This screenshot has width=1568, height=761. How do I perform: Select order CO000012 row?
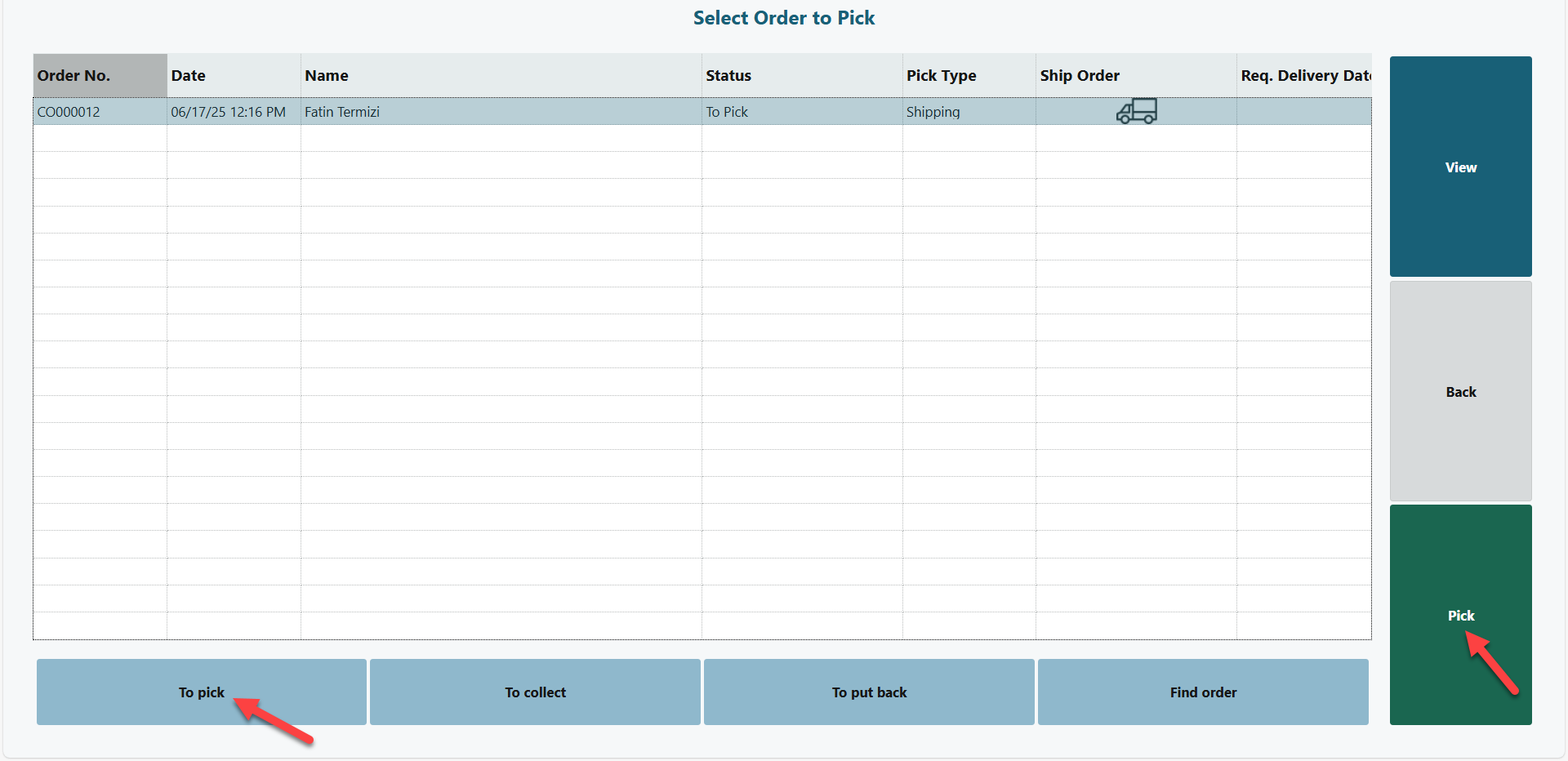69,112
